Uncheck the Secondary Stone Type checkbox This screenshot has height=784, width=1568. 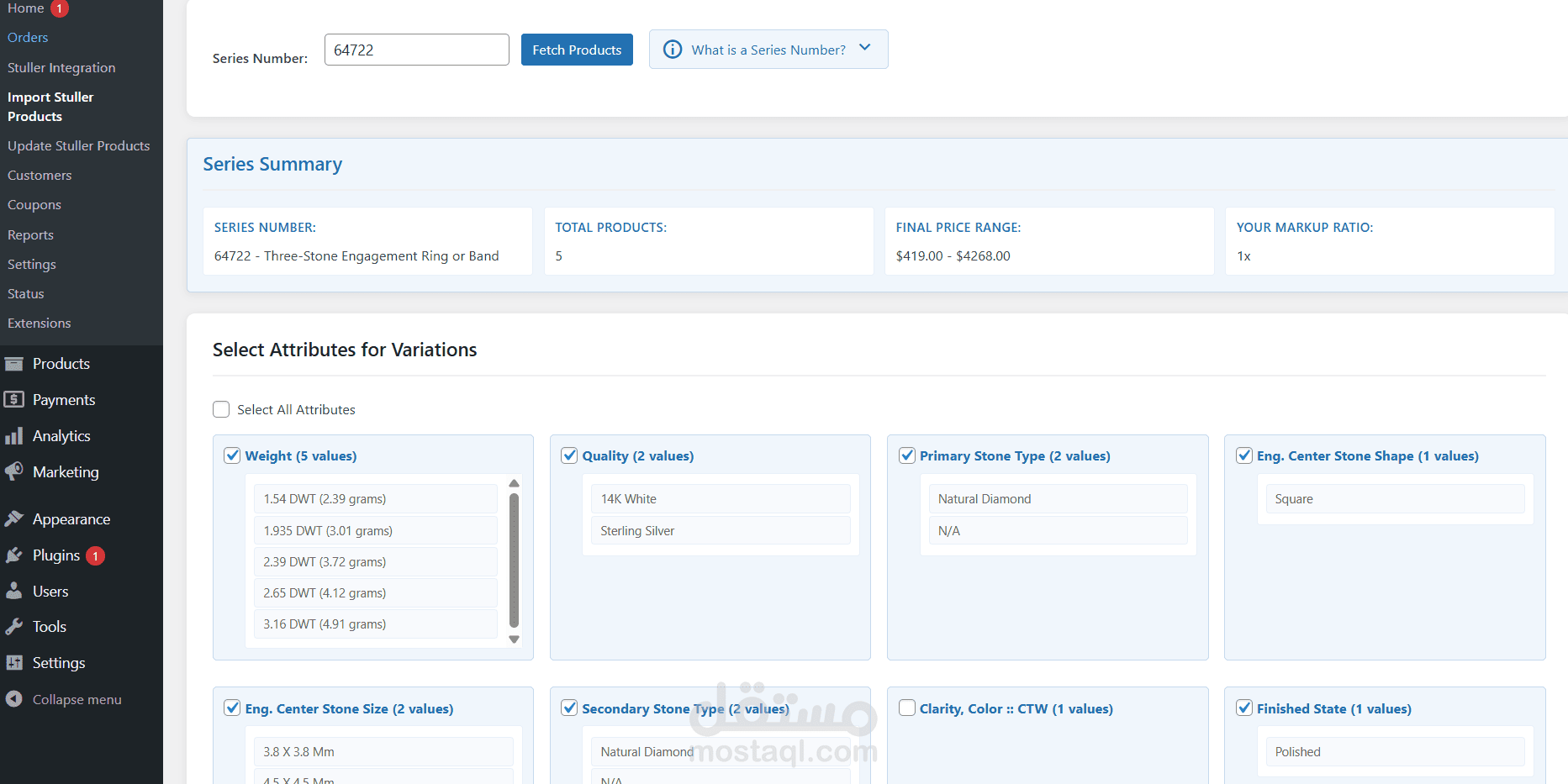pyautogui.click(x=569, y=708)
